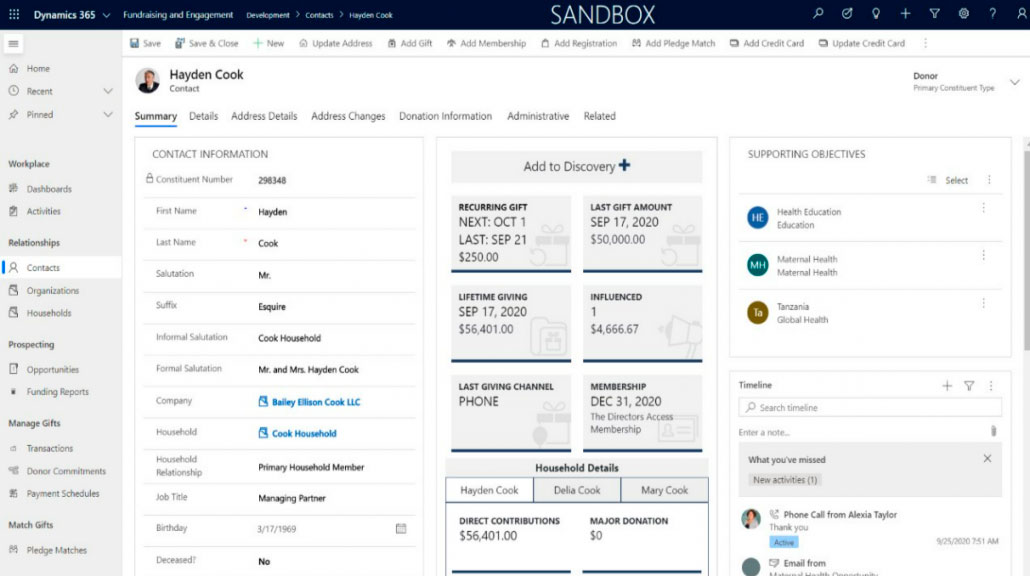Open Bailey Ellison Cook LLC company link
Screen dimensions: 1030x576
click(x=316, y=402)
